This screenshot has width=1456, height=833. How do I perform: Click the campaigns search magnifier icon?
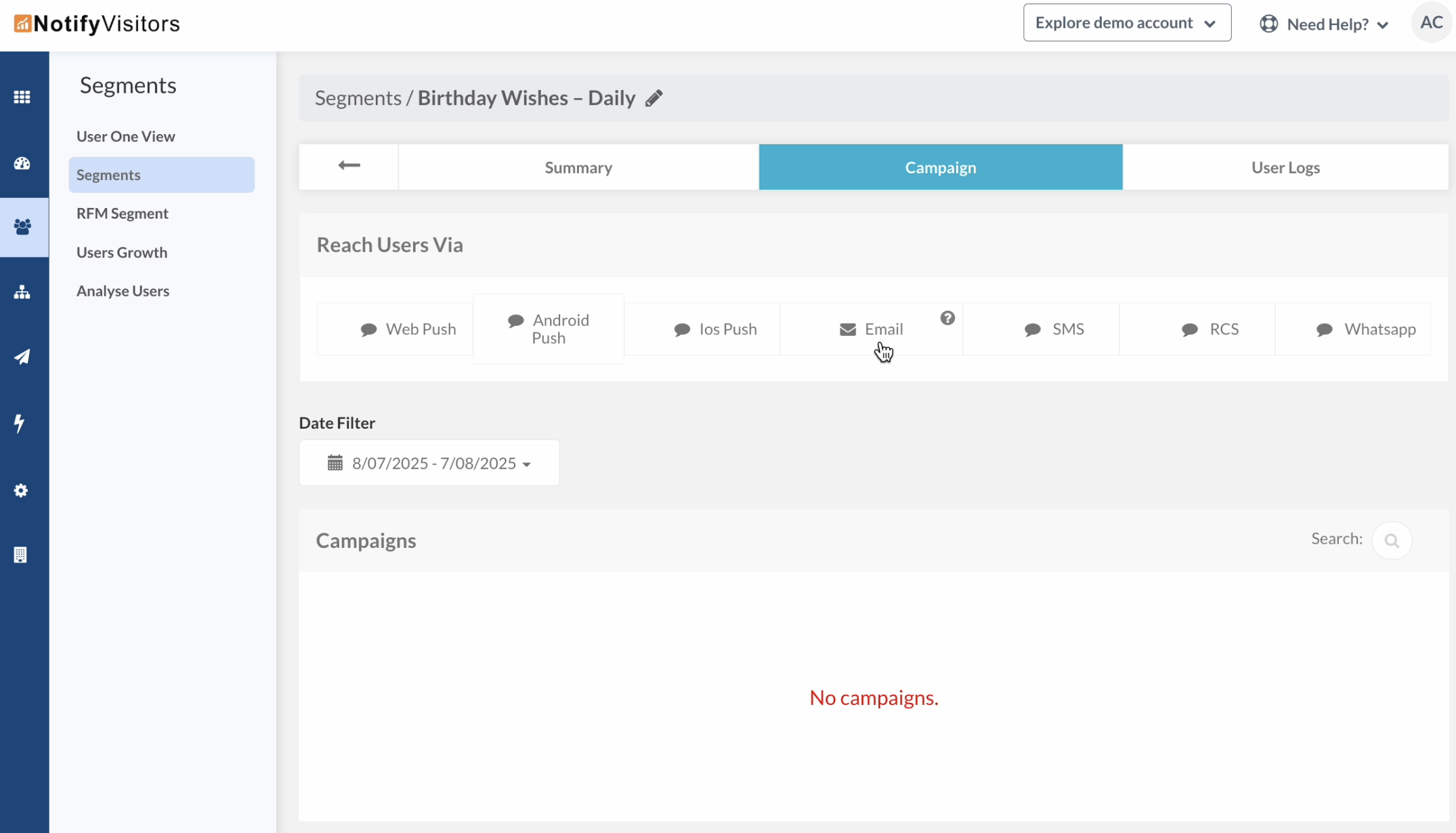(x=1392, y=540)
